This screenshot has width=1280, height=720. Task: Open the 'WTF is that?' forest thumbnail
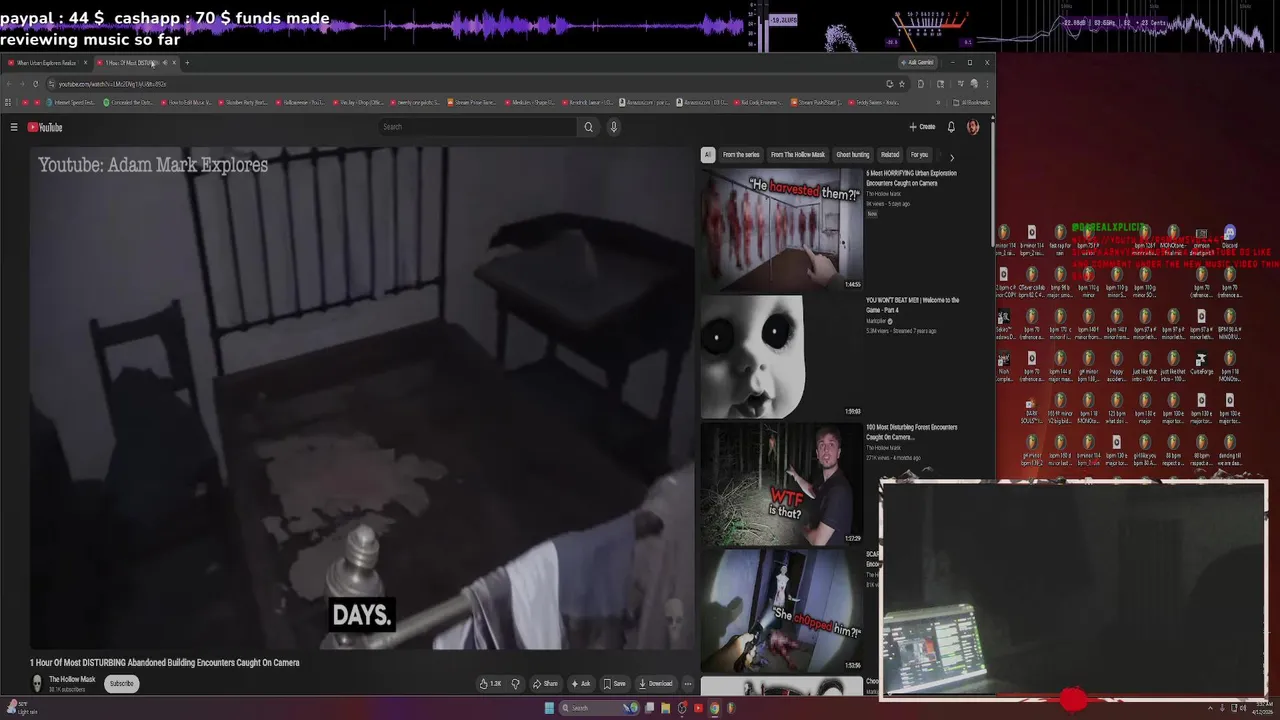coord(781,484)
